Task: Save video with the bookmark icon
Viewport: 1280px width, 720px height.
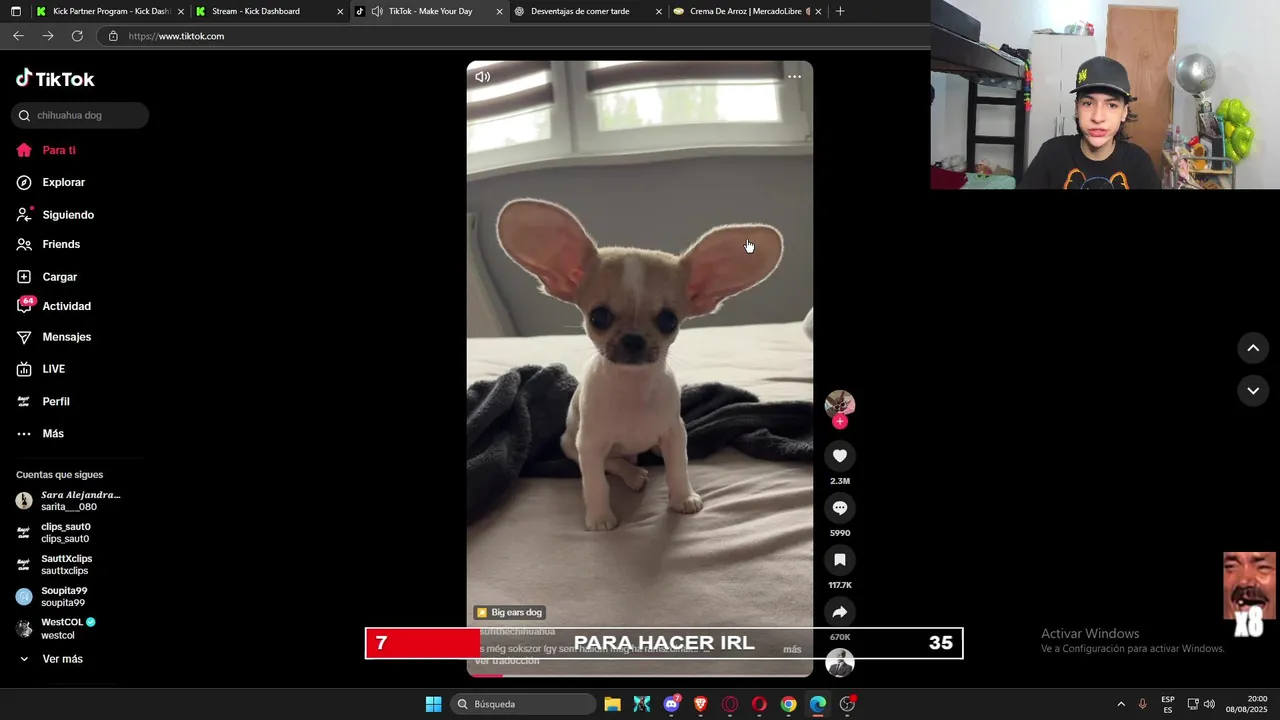Action: 840,560
